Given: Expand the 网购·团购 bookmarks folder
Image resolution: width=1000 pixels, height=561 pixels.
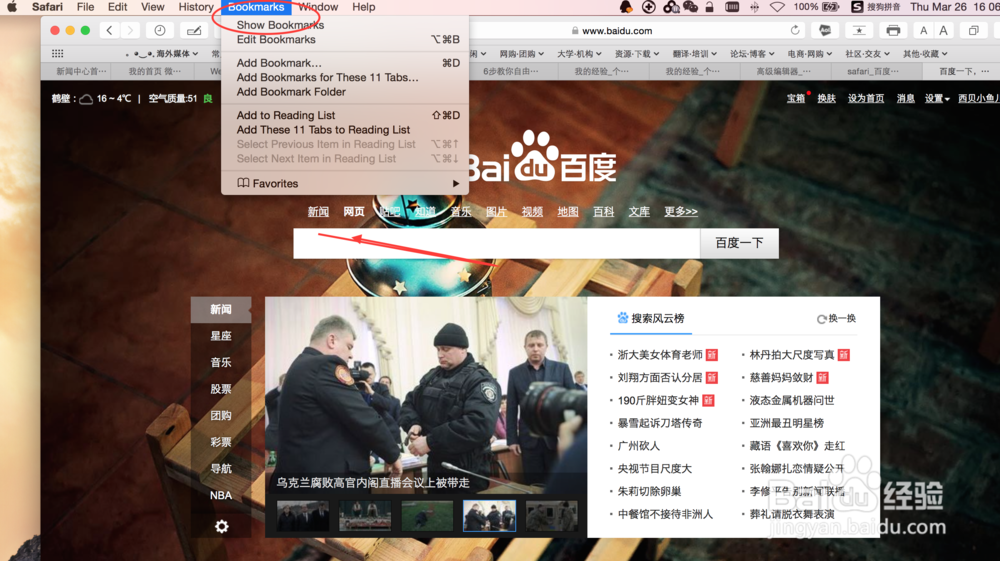Looking at the screenshot, I should pyautogui.click(x=521, y=54).
